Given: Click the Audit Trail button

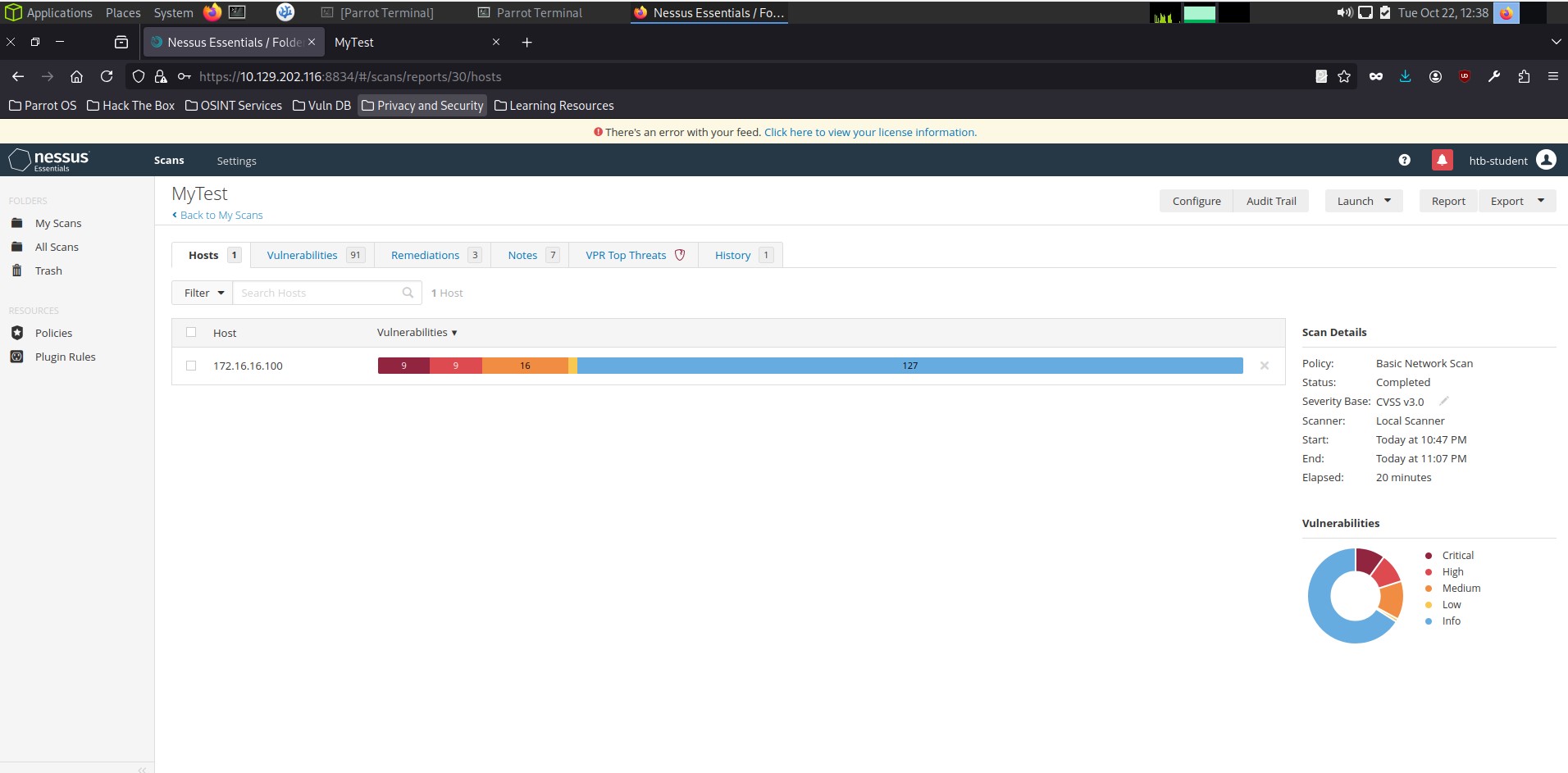Looking at the screenshot, I should coord(1271,201).
